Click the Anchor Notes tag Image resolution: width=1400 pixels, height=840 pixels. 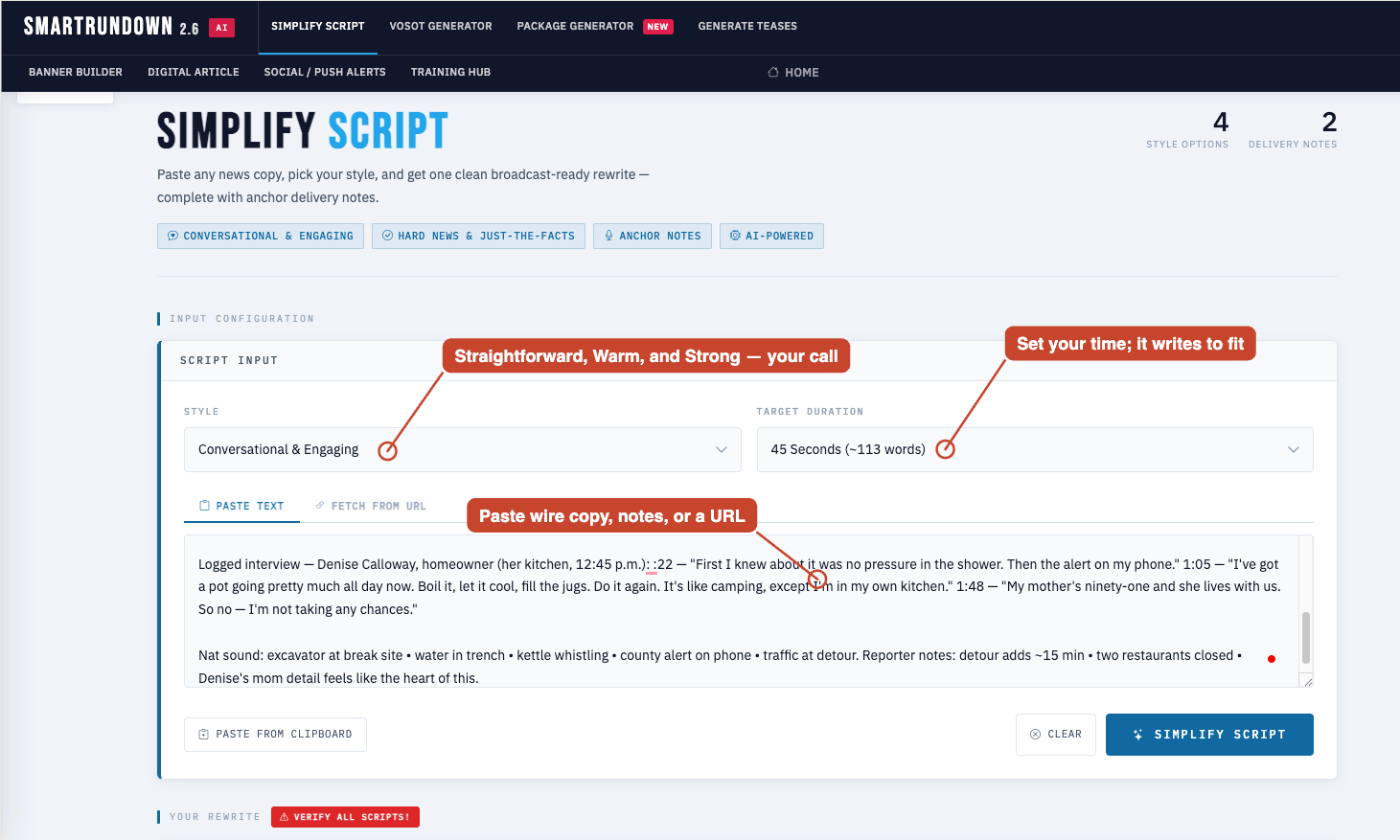pos(653,236)
